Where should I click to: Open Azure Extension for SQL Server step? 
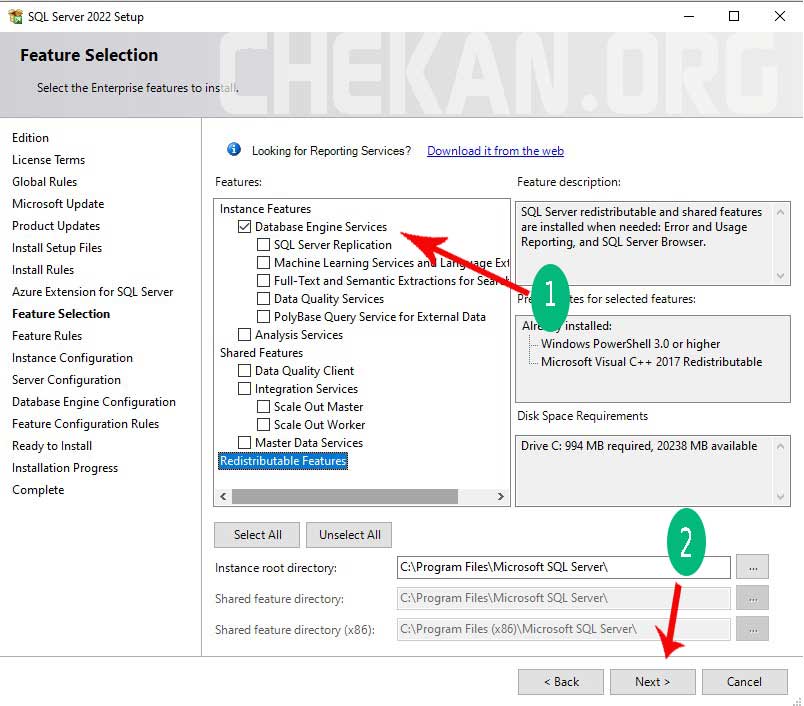tap(92, 292)
